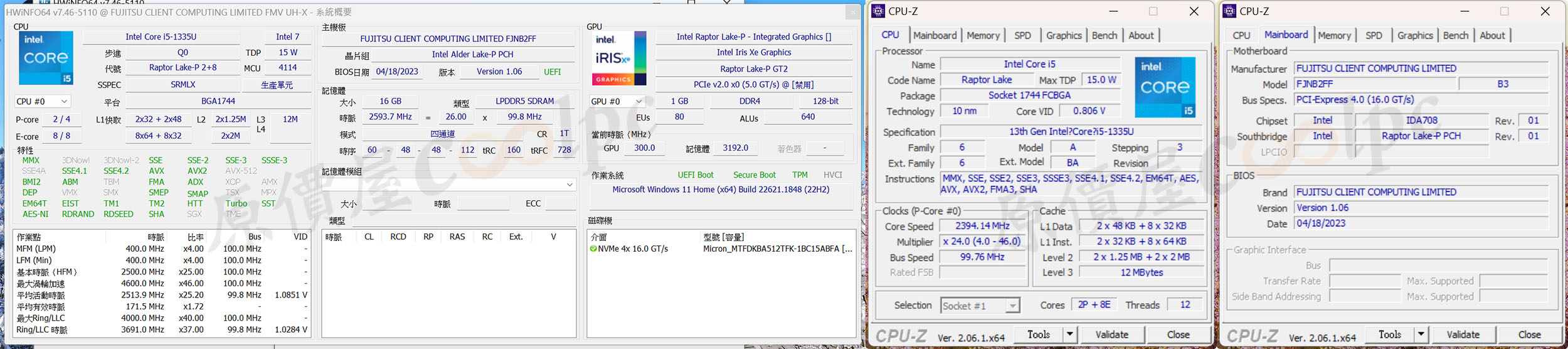Click Tools button in Processor CPU-Z window
The width and height of the screenshot is (1568, 349).
tap(1039, 335)
